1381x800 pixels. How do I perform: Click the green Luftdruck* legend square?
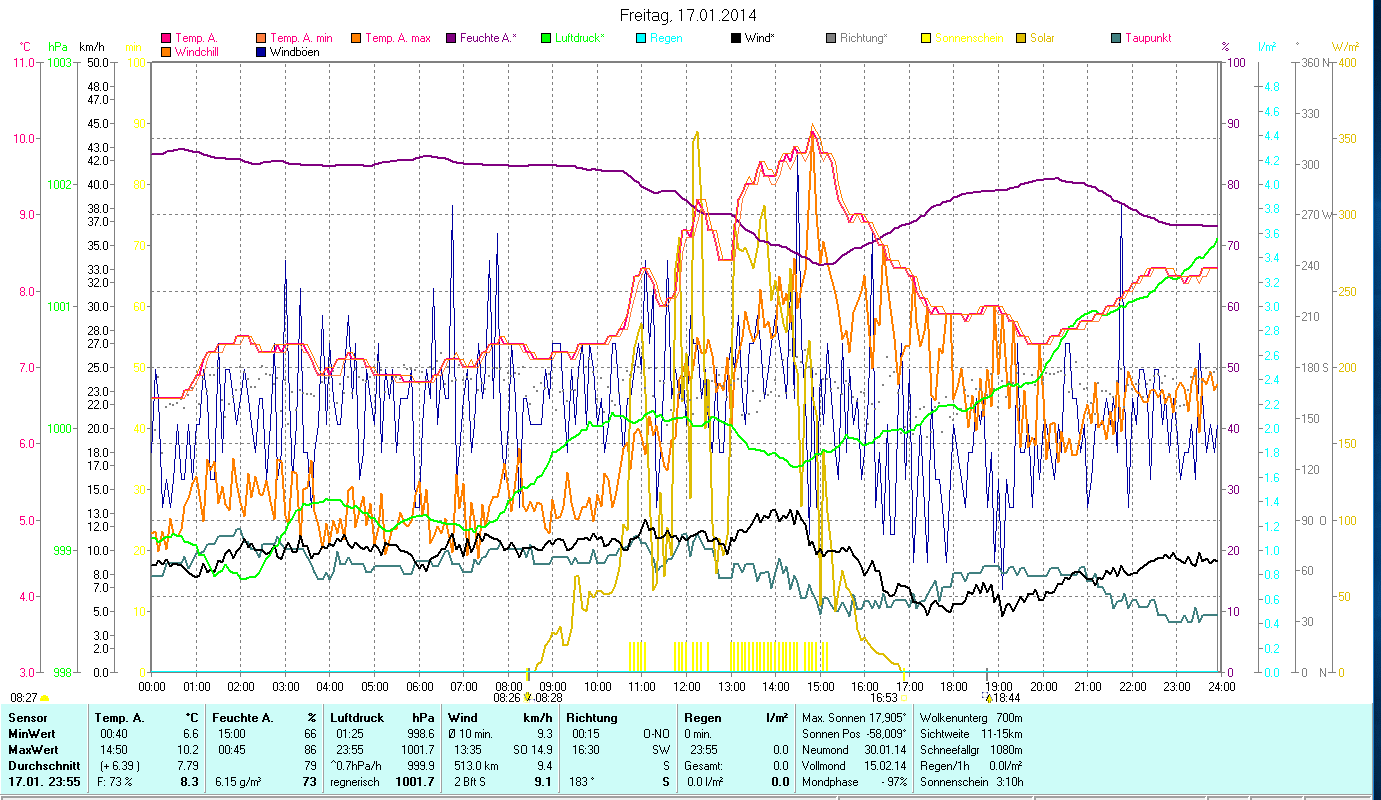546,39
